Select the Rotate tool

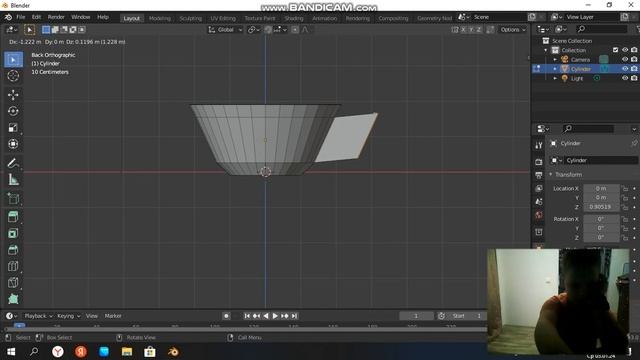click(13, 111)
